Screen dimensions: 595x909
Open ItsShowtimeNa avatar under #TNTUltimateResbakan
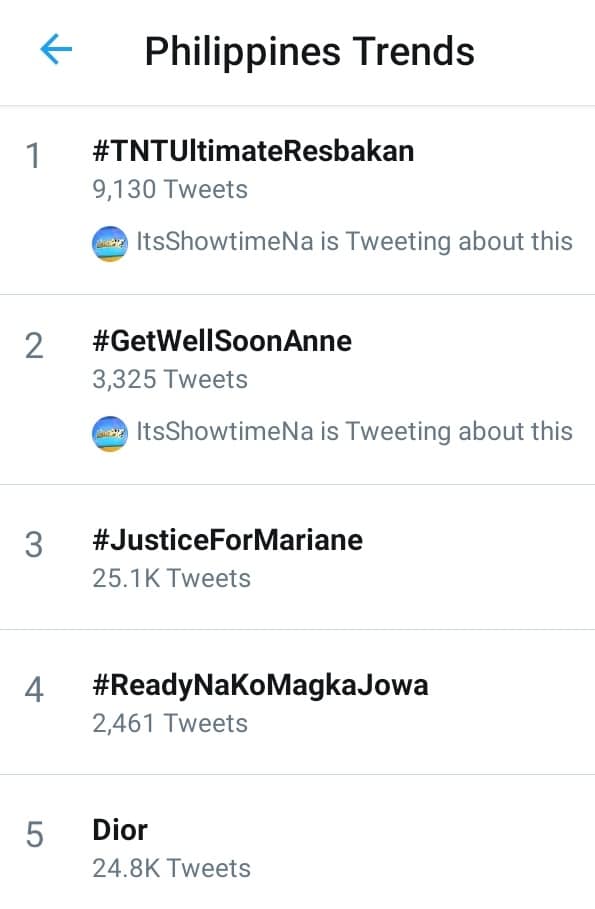pos(110,243)
